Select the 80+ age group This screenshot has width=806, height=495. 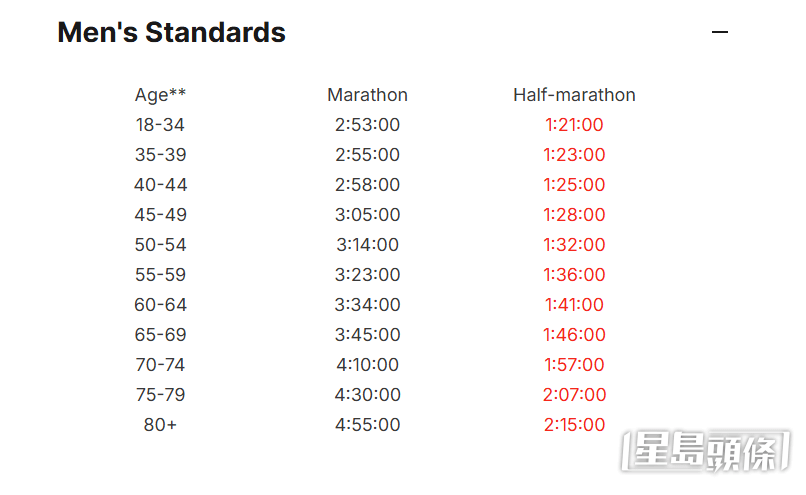pos(160,425)
